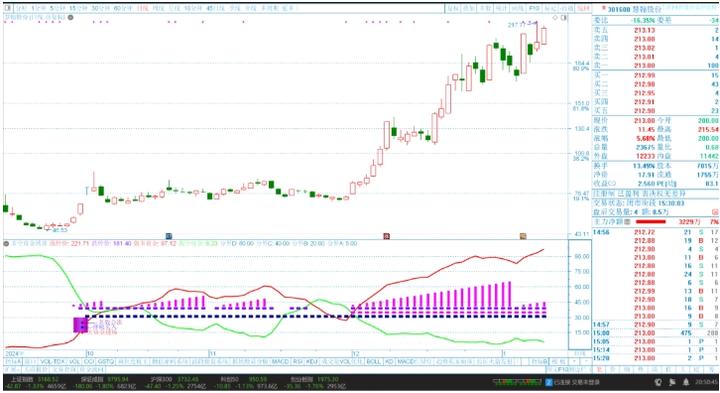The height and width of the screenshot is (393, 720).
Task: Click the diamond icon above the price axis
Action: (x=555, y=17)
